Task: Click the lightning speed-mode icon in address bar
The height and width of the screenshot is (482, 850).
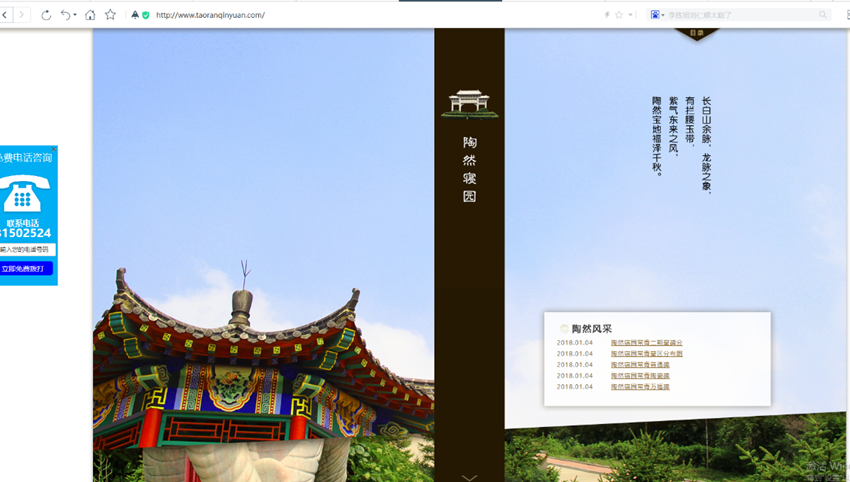Action: click(606, 15)
